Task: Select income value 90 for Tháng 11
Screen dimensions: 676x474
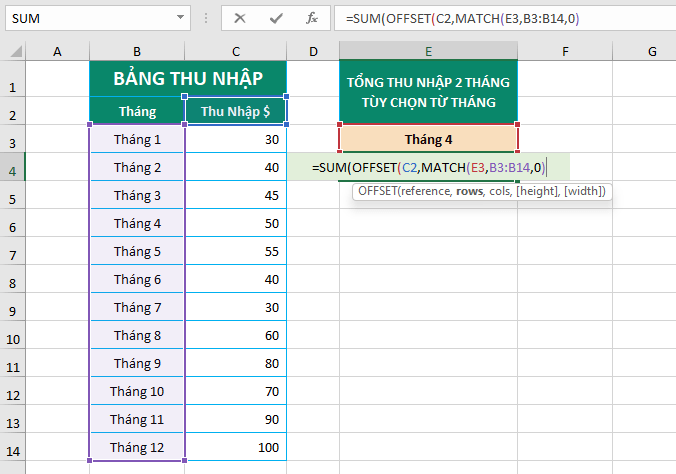Action: [x=236, y=419]
